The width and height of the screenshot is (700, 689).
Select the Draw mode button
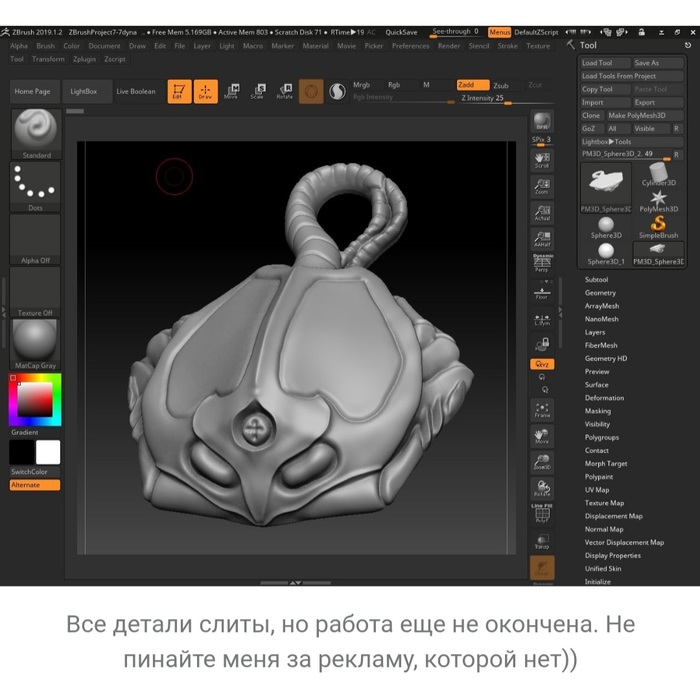click(x=207, y=91)
